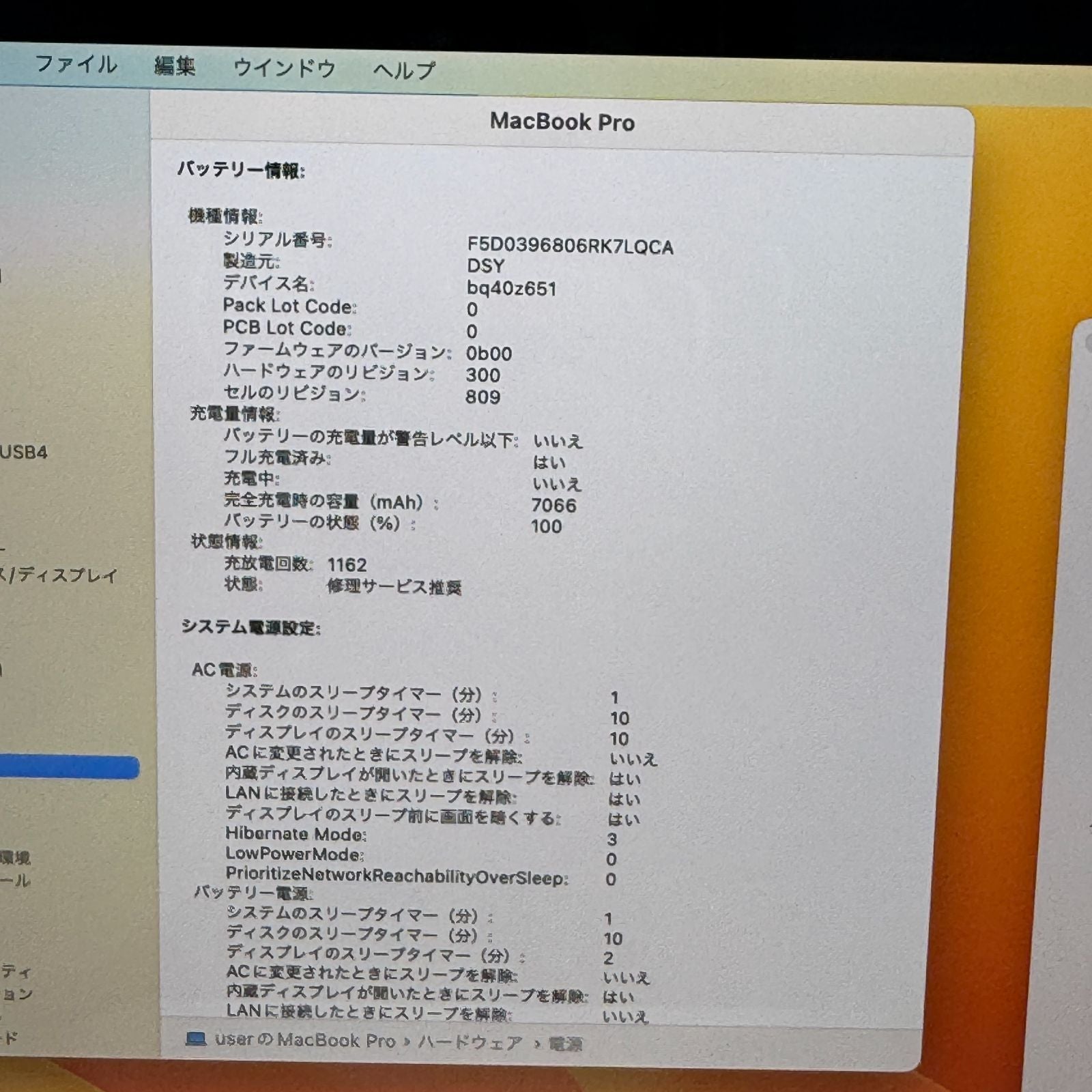The image size is (1092, 1092).
Task: Click ハードウェア in the path bar
Action: [x=470, y=1042]
